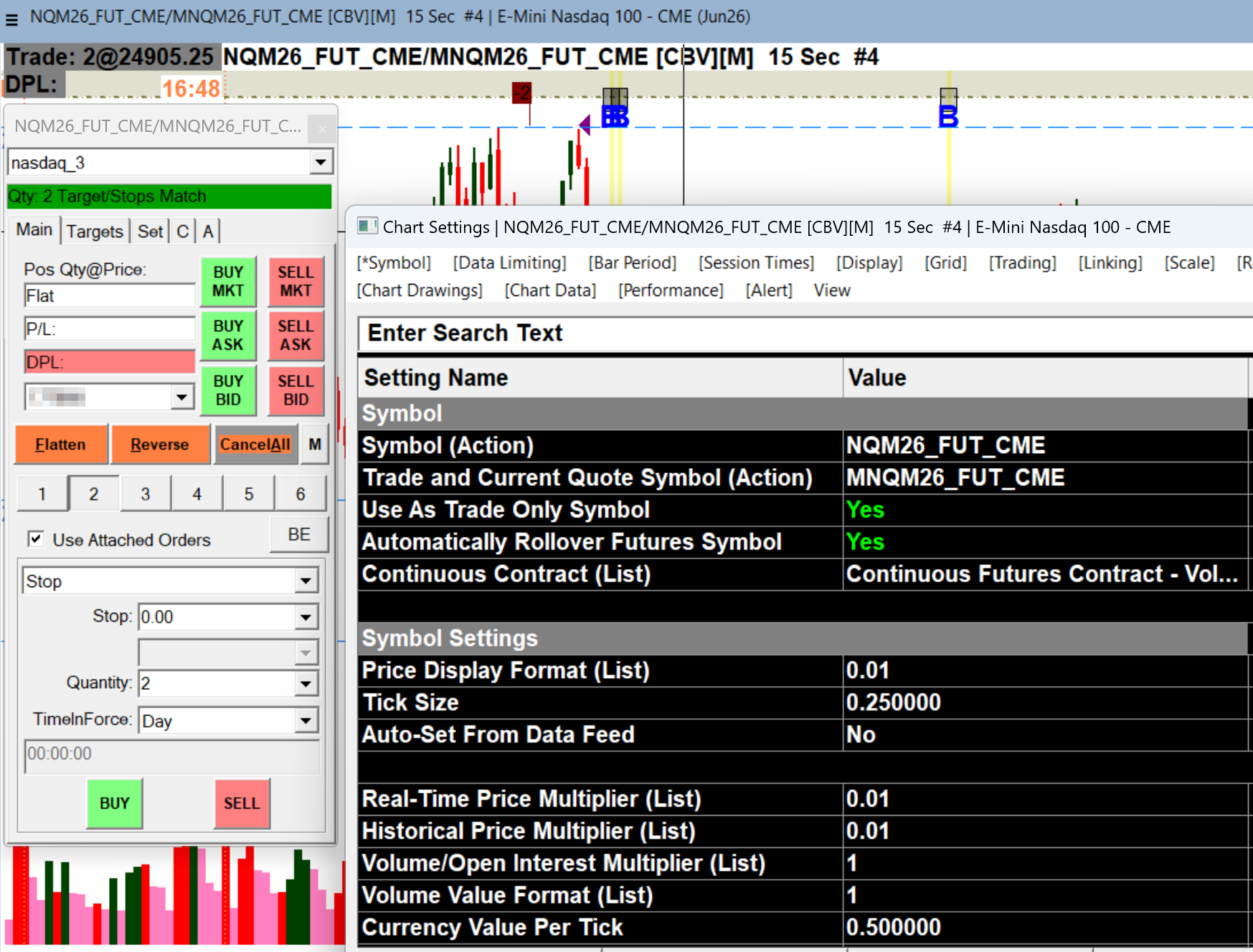Select quantity preset button 3
The image size is (1253, 952).
[x=146, y=493]
